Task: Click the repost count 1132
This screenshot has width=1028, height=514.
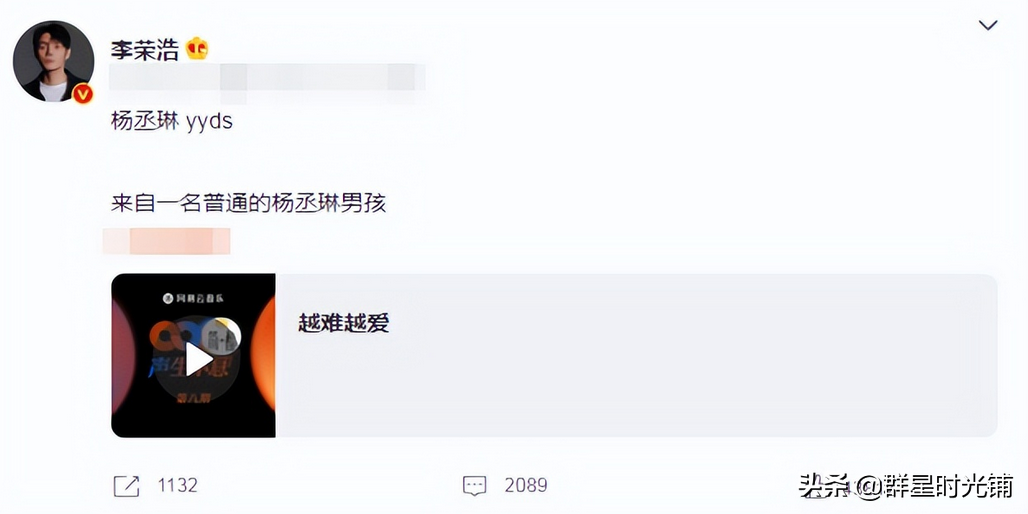Action: point(178,485)
